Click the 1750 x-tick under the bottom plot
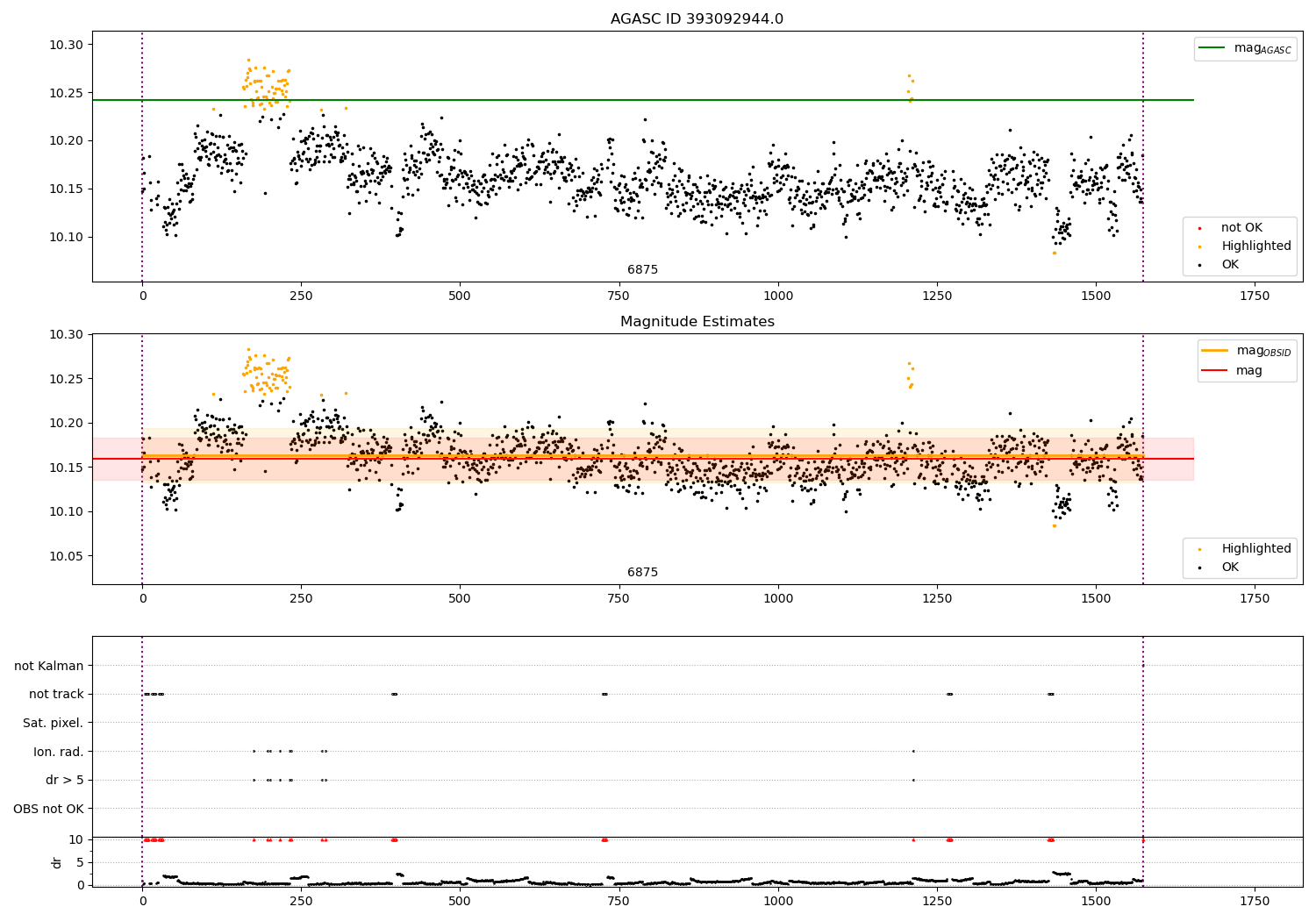Viewport: 1316px width, 921px height. [x=1255, y=901]
